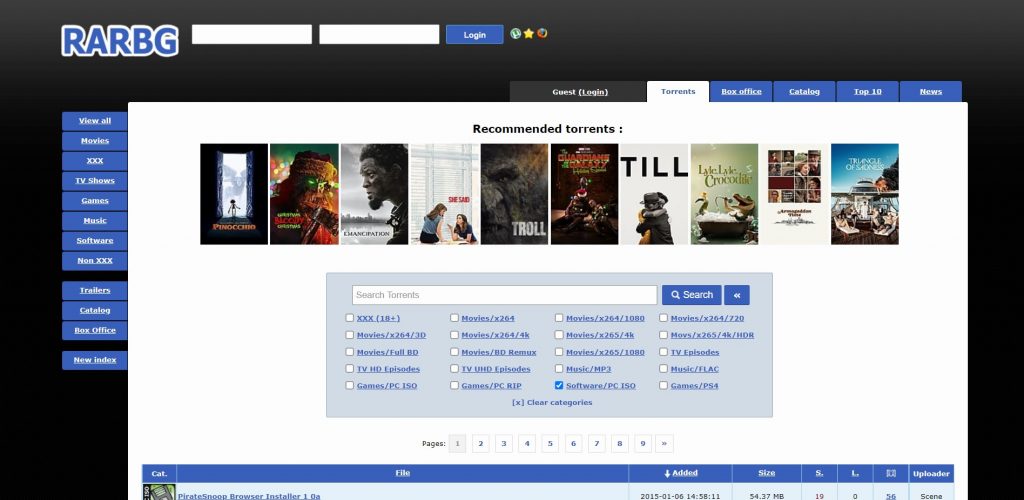Click the username input field
The width and height of the screenshot is (1024, 500).
point(252,35)
